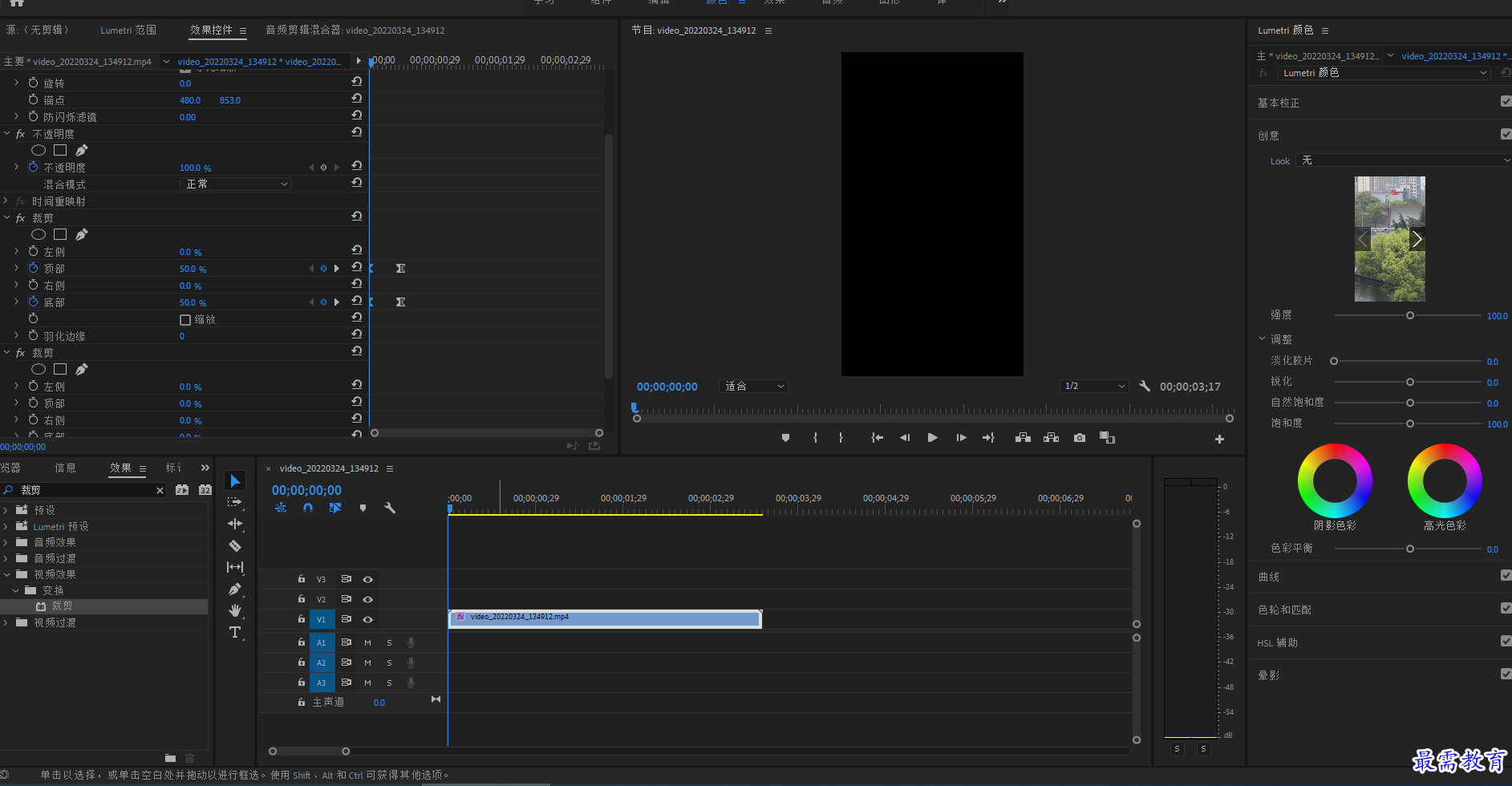The height and width of the screenshot is (786, 1512).
Task: Open the Lumetri 颜色 effect dropdown
Action: tap(1384, 73)
